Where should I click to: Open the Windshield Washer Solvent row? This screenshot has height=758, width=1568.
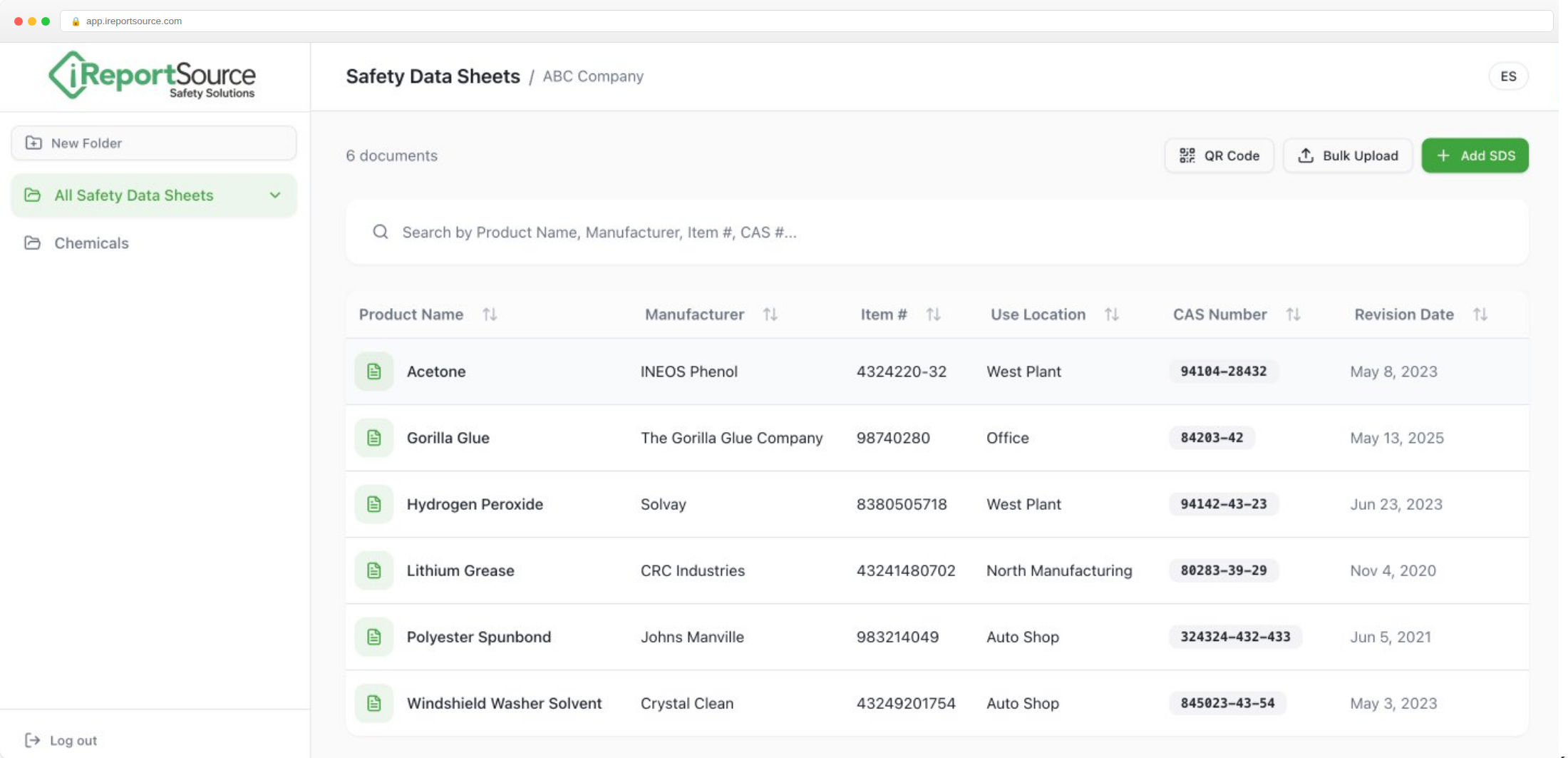937,702
